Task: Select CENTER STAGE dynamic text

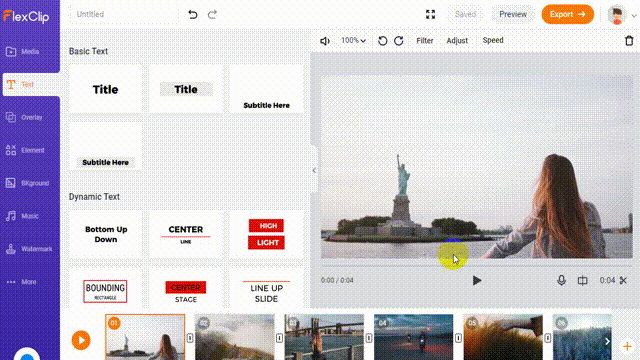Action: coord(186,288)
